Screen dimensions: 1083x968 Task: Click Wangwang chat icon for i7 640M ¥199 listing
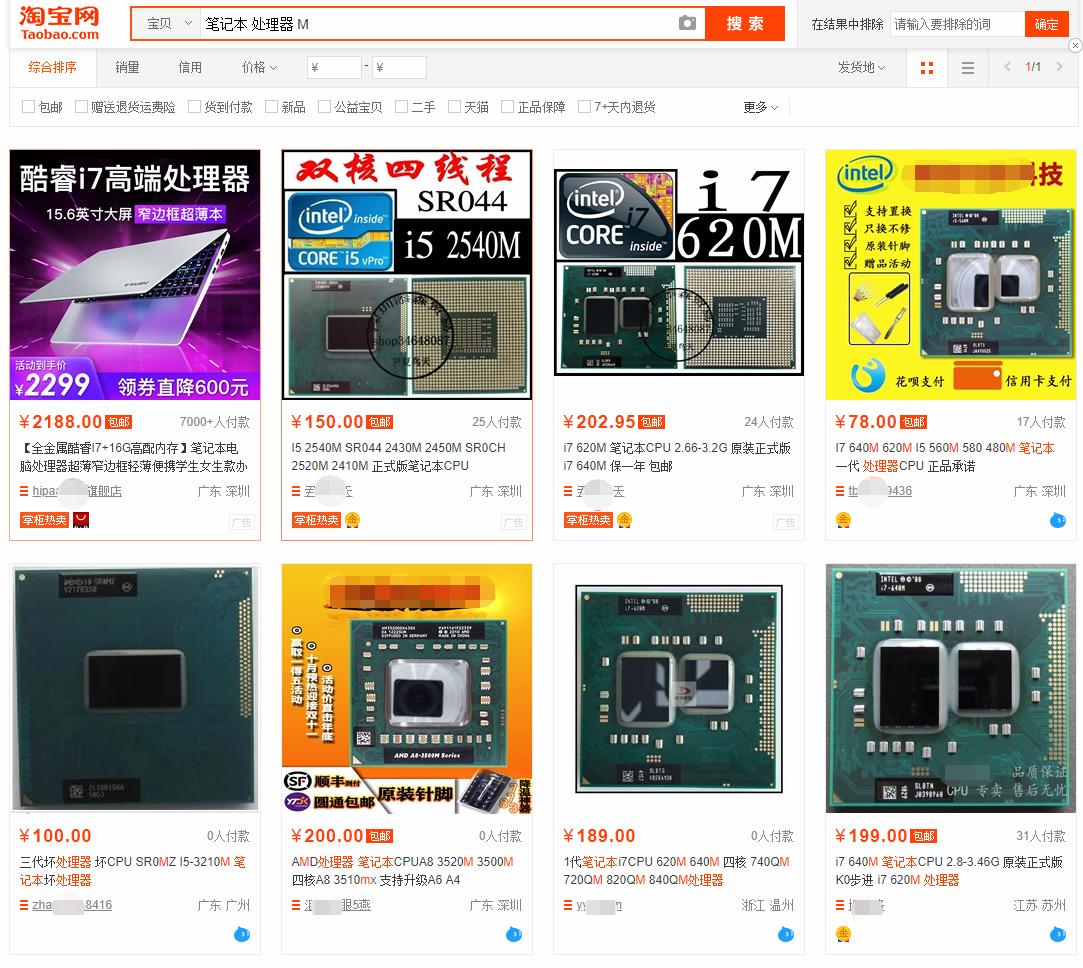pos(1057,934)
